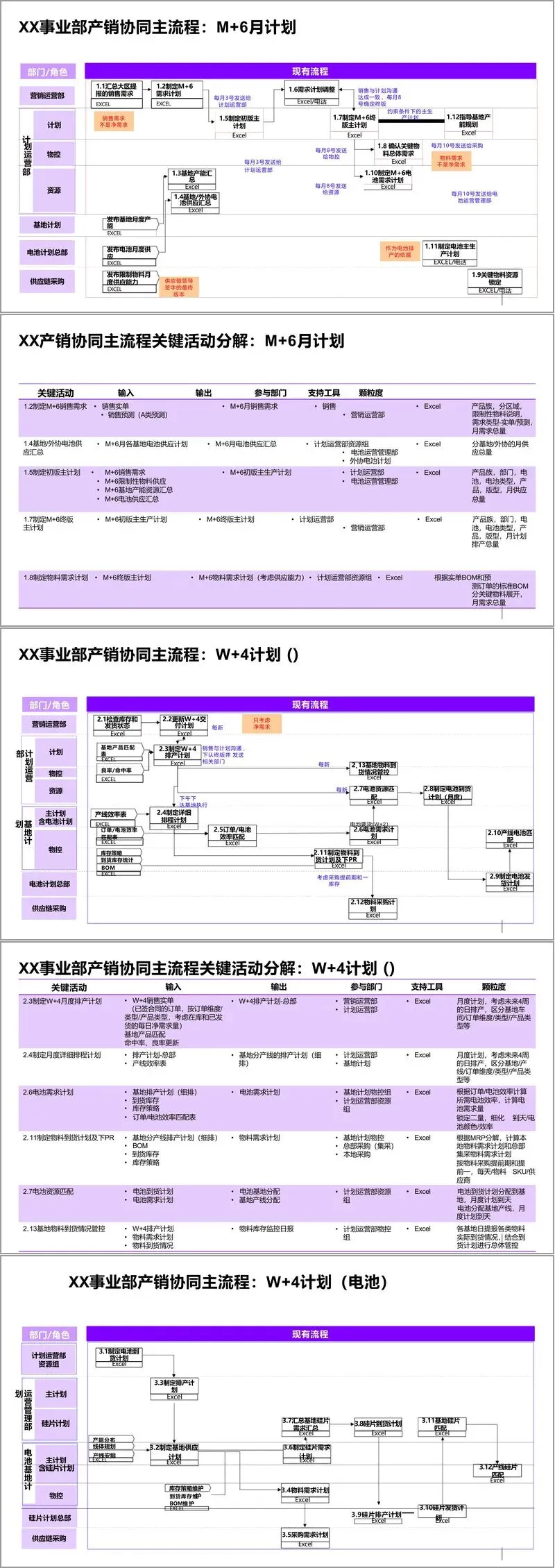
Task: Click box '2.2更新W+4交付计划'
Action: coord(184,725)
